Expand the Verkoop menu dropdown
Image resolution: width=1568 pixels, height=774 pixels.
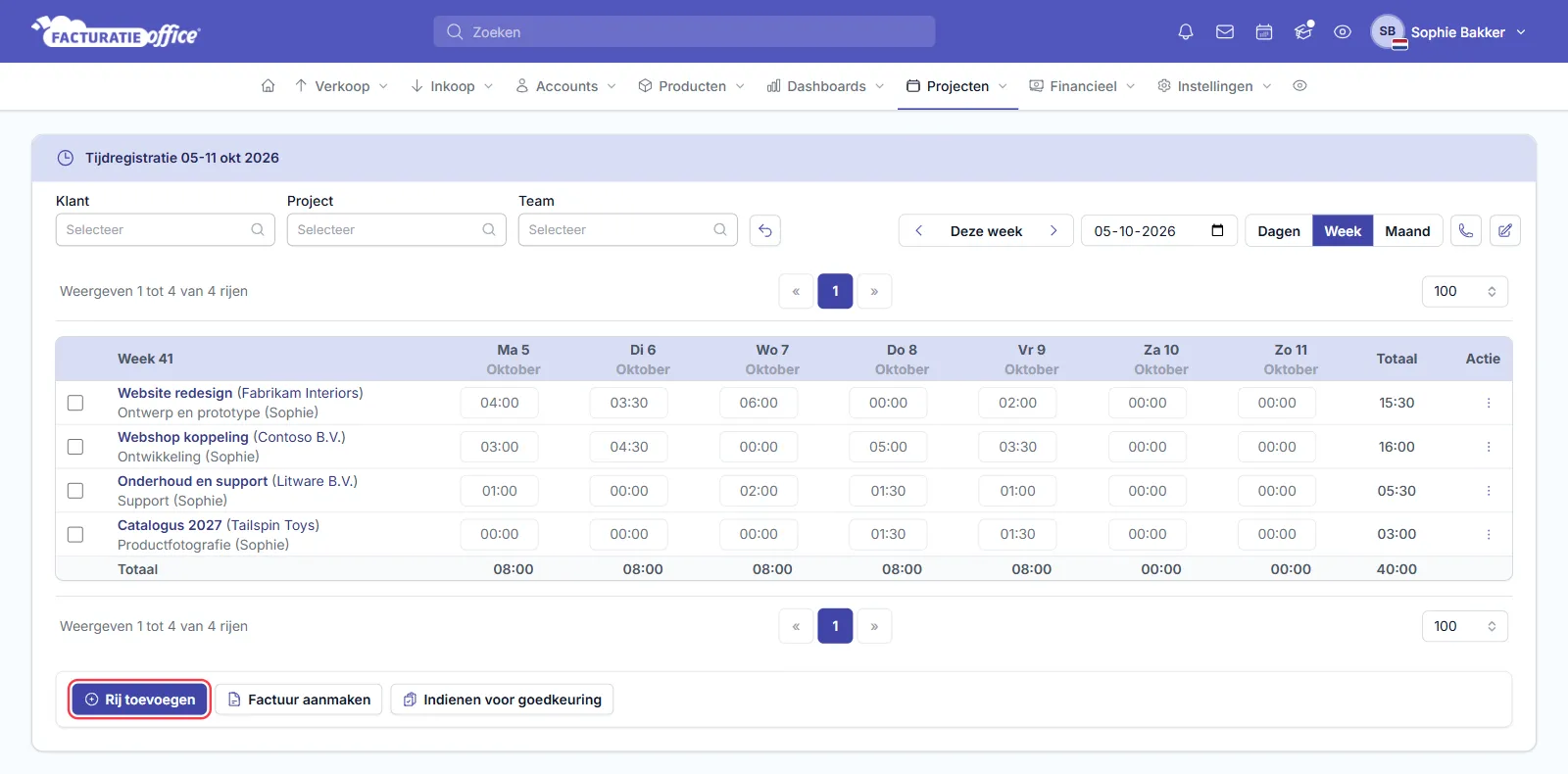pyautogui.click(x=341, y=86)
